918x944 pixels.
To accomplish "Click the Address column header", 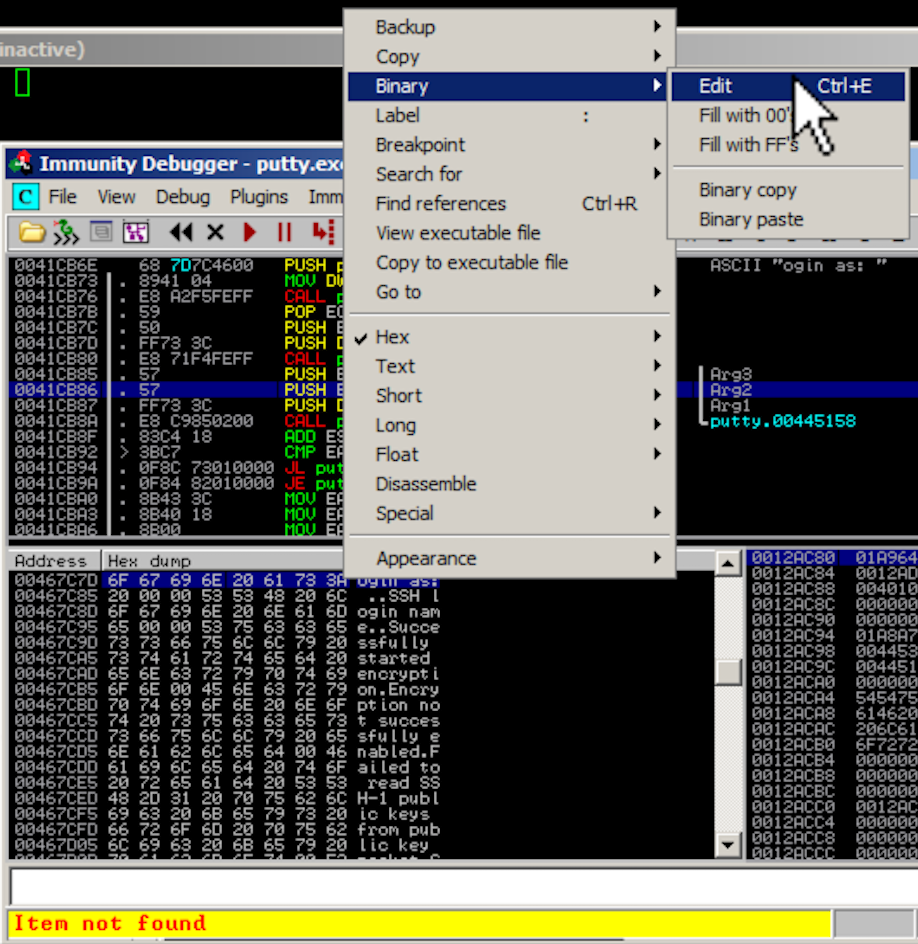I will pos(51,561).
